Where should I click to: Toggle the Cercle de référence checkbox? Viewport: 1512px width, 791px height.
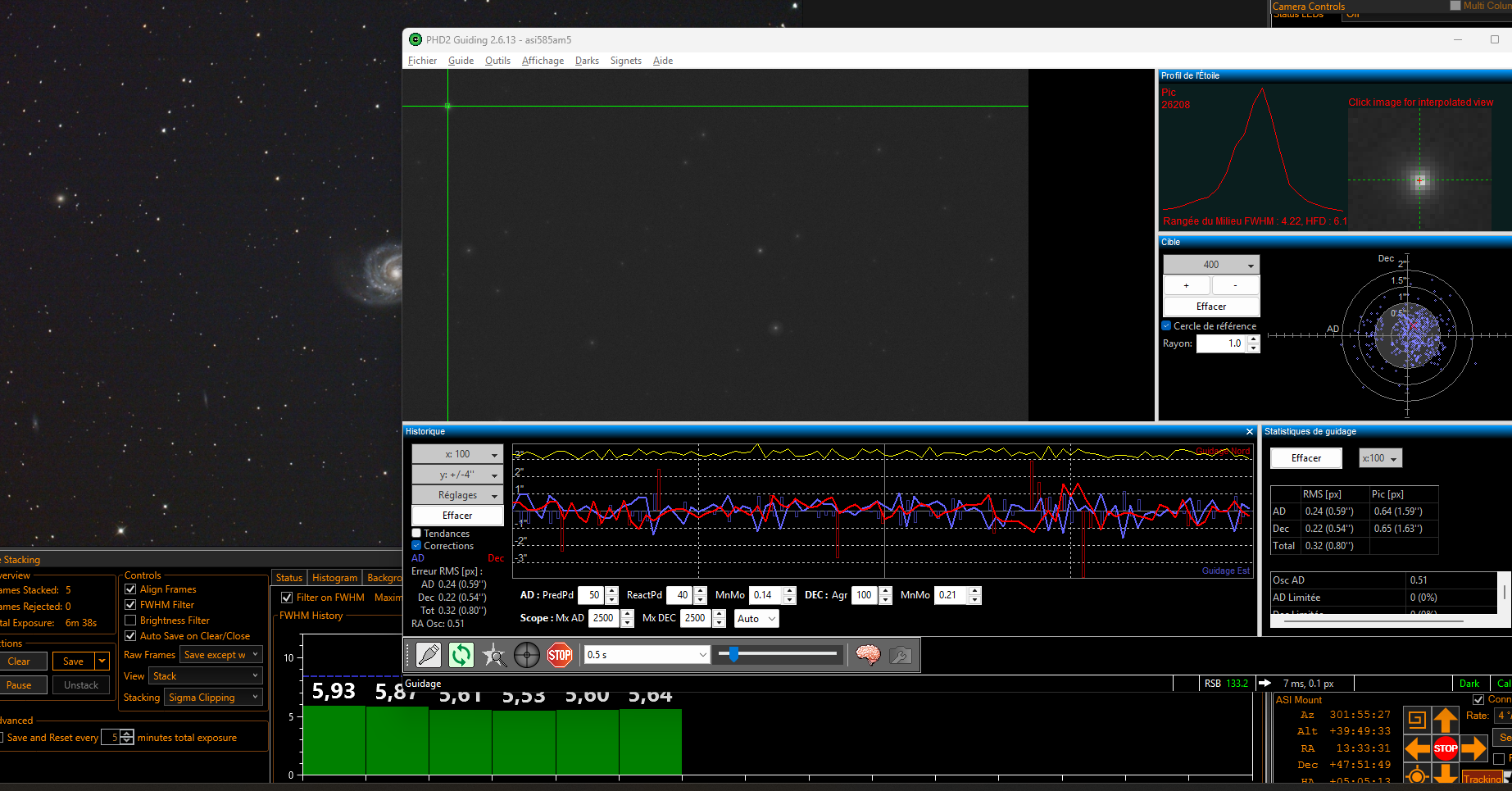point(1166,326)
